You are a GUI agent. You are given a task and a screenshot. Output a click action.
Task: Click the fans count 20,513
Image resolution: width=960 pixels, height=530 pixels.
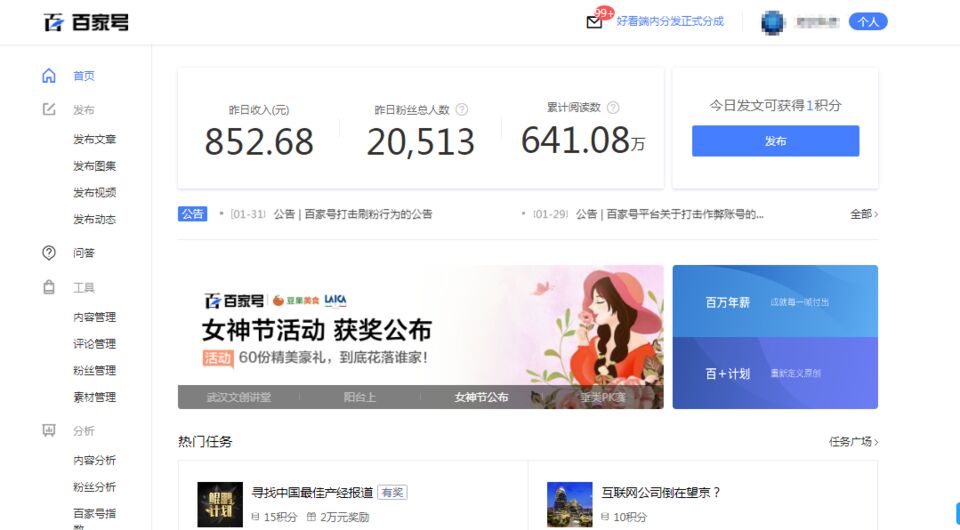(x=421, y=142)
